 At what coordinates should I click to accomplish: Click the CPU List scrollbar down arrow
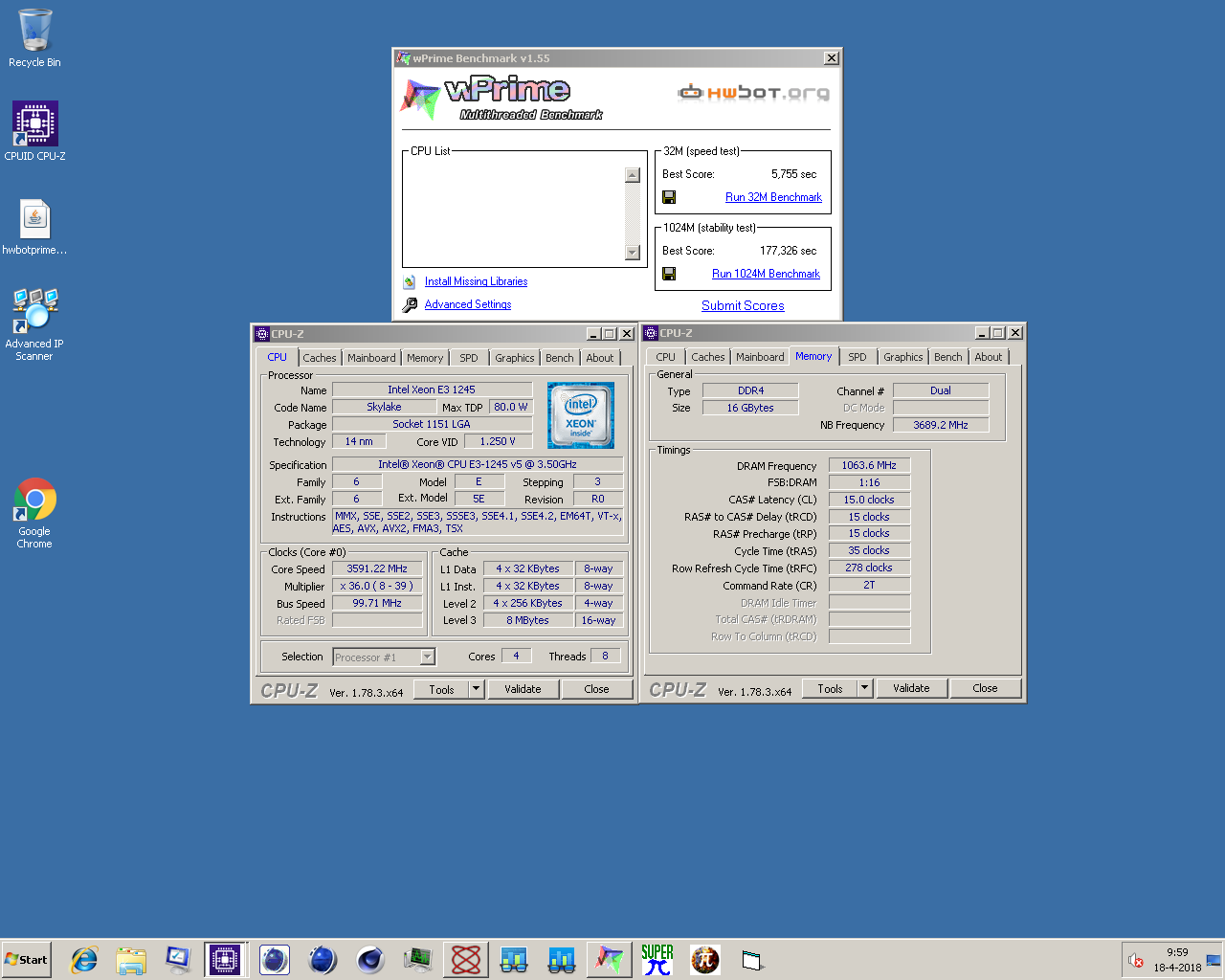[632, 253]
